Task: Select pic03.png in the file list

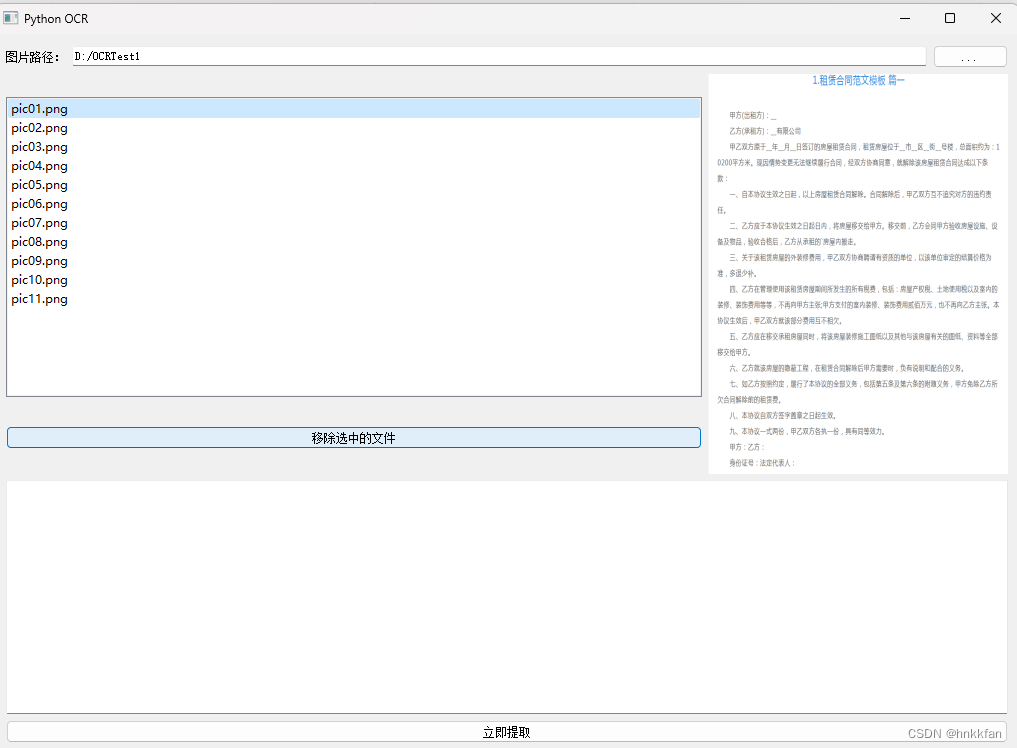Action: pyautogui.click(x=354, y=147)
